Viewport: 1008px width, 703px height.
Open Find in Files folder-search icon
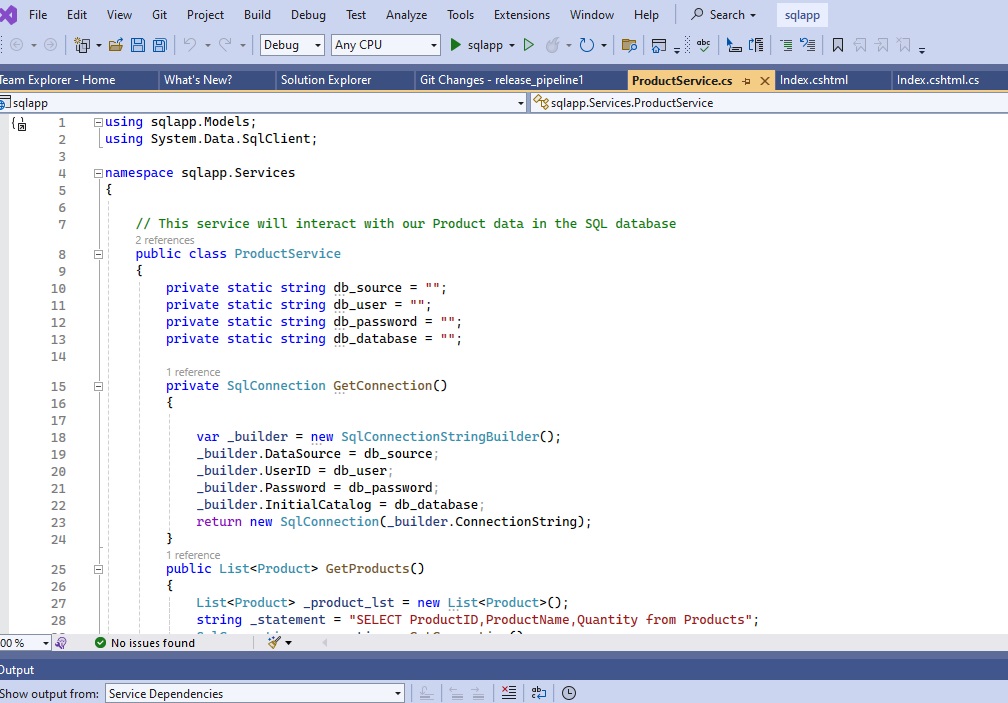(629, 45)
